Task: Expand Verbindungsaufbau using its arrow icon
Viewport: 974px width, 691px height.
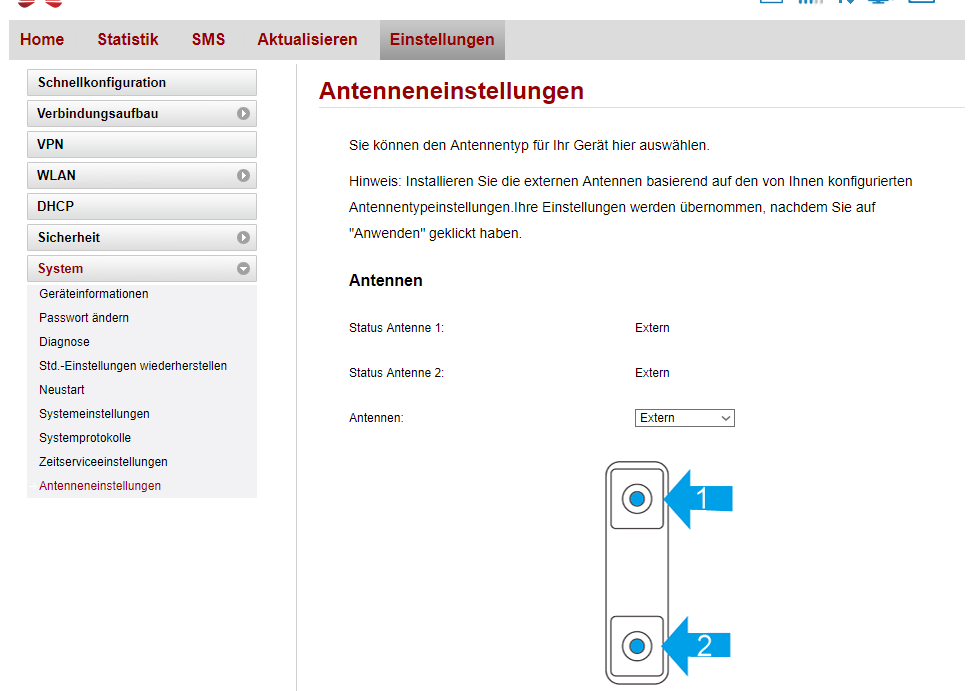Action: [x=243, y=114]
